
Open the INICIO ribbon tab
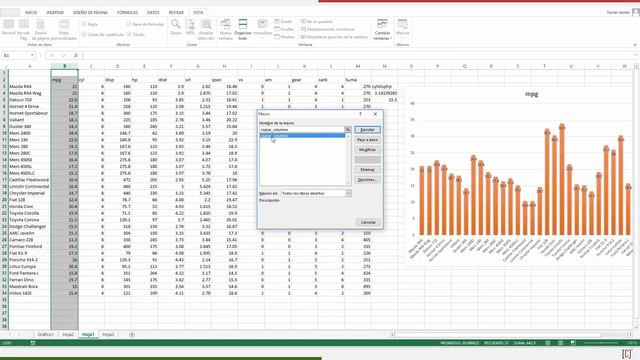point(31,13)
